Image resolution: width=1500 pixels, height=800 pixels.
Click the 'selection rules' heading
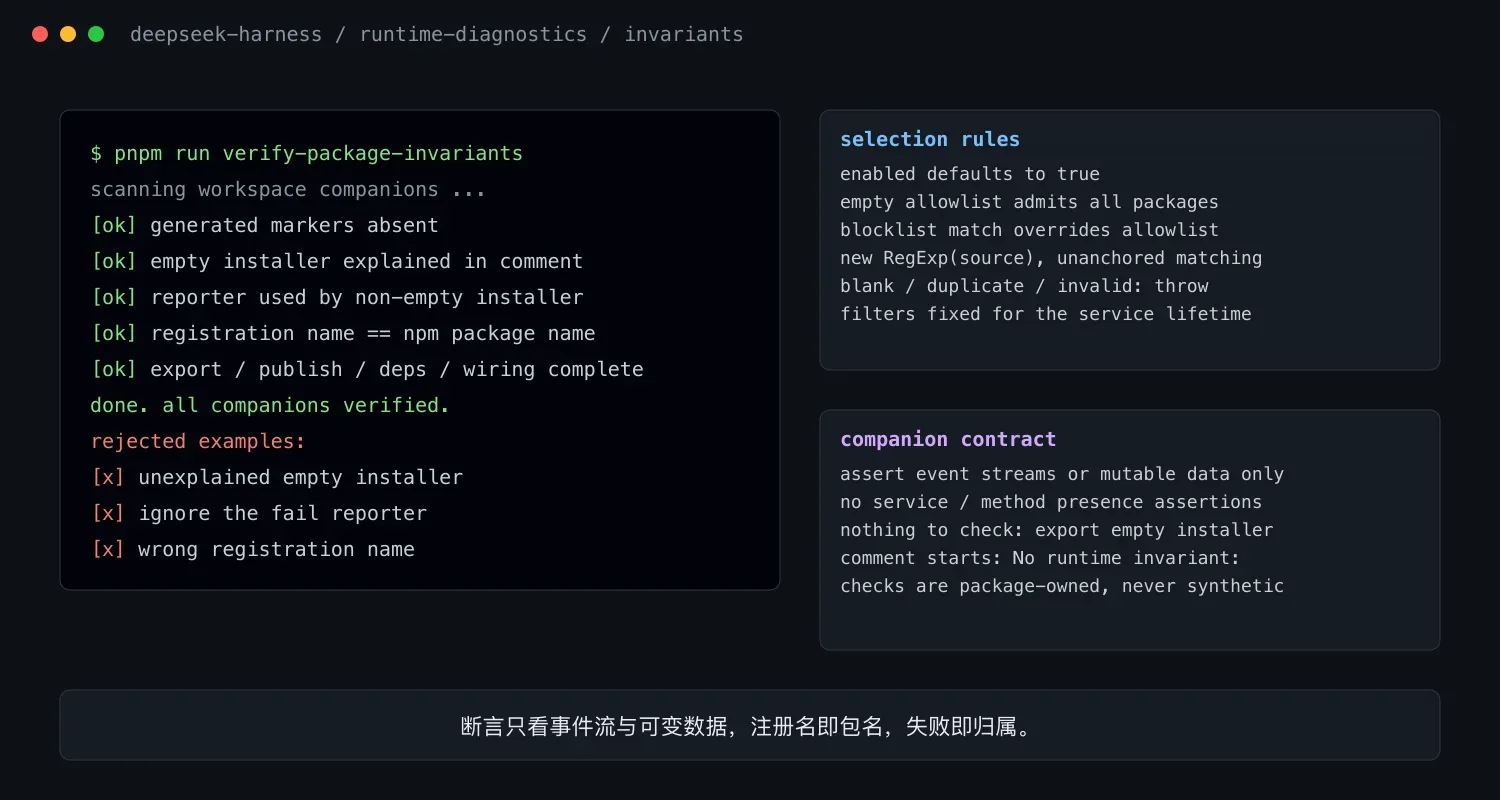point(930,139)
